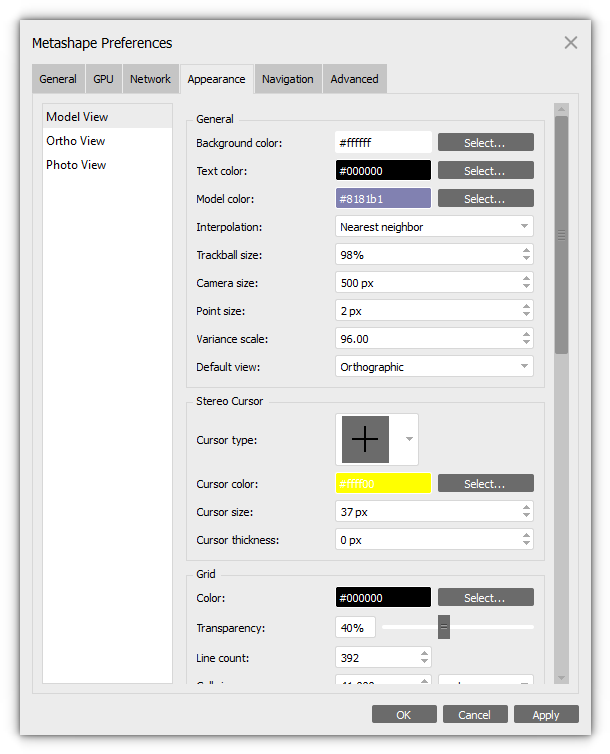The height and width of the screenshot is (754, 610).
Task: Close the Metashape Preferences window
Action: pos(571,43)
